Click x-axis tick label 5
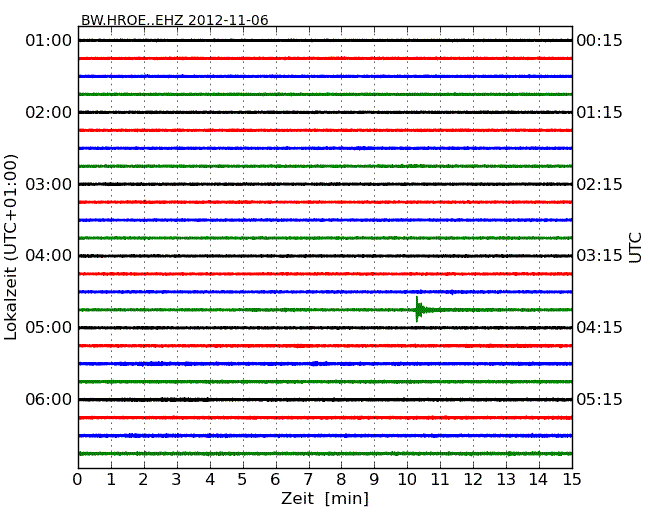The width and height of the screenshot is (650, 520). [x=243, y=480]
